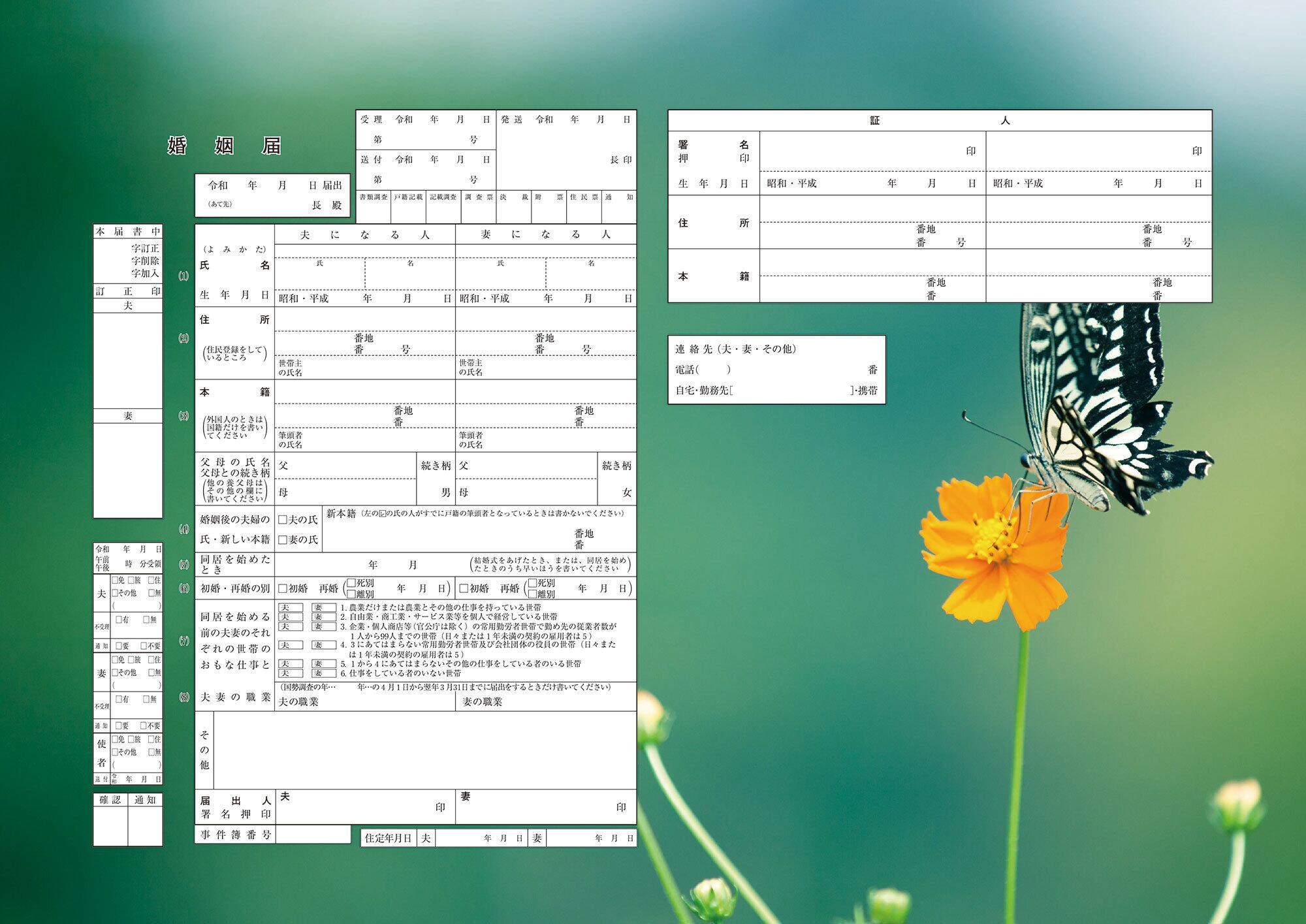Viewport: 1306px width, 924px height.
Task: Select the 妻 box for occupation type 6
Action: coord(323,673)
